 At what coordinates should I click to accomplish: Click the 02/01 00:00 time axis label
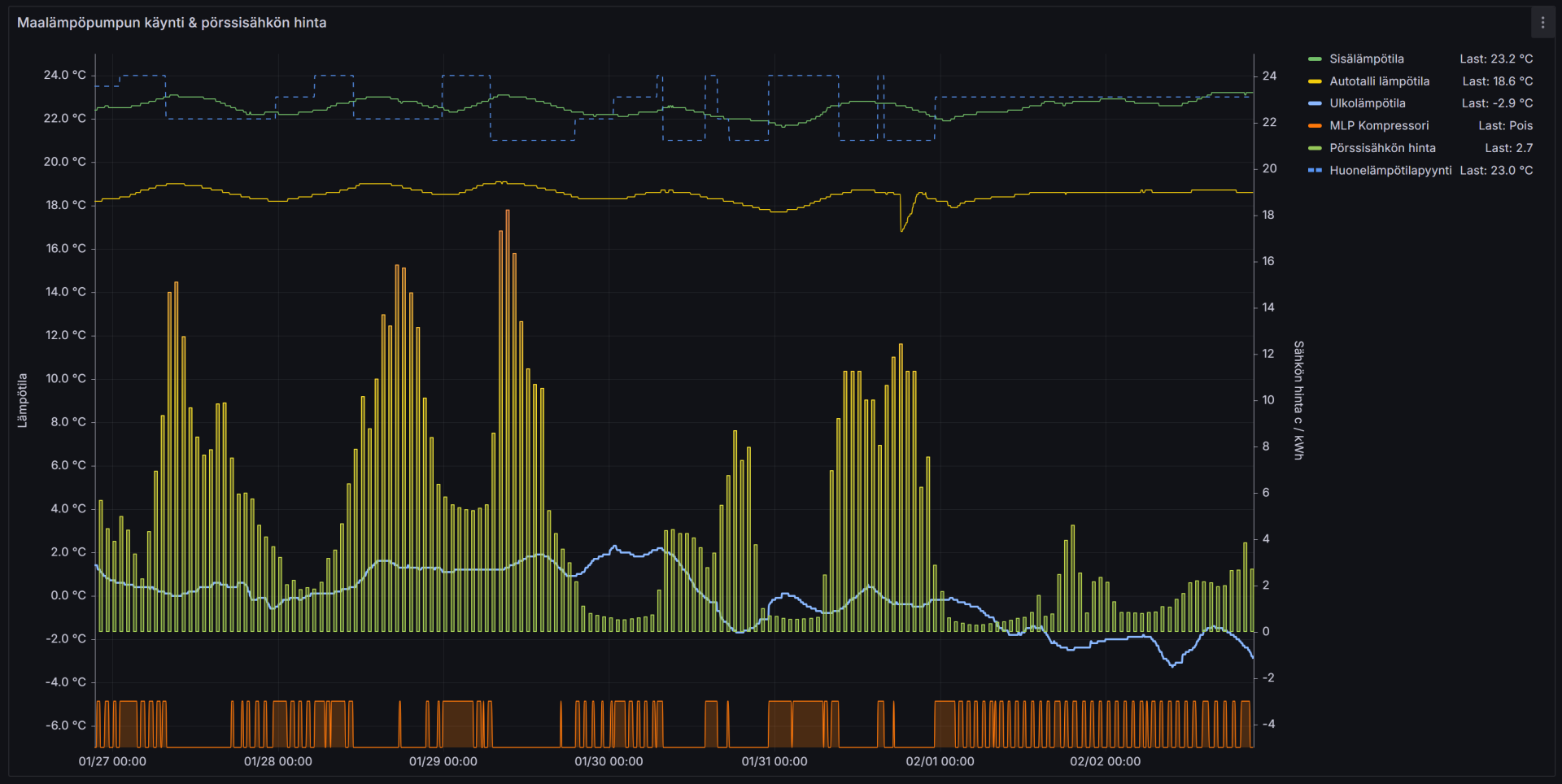click(940, 762)
